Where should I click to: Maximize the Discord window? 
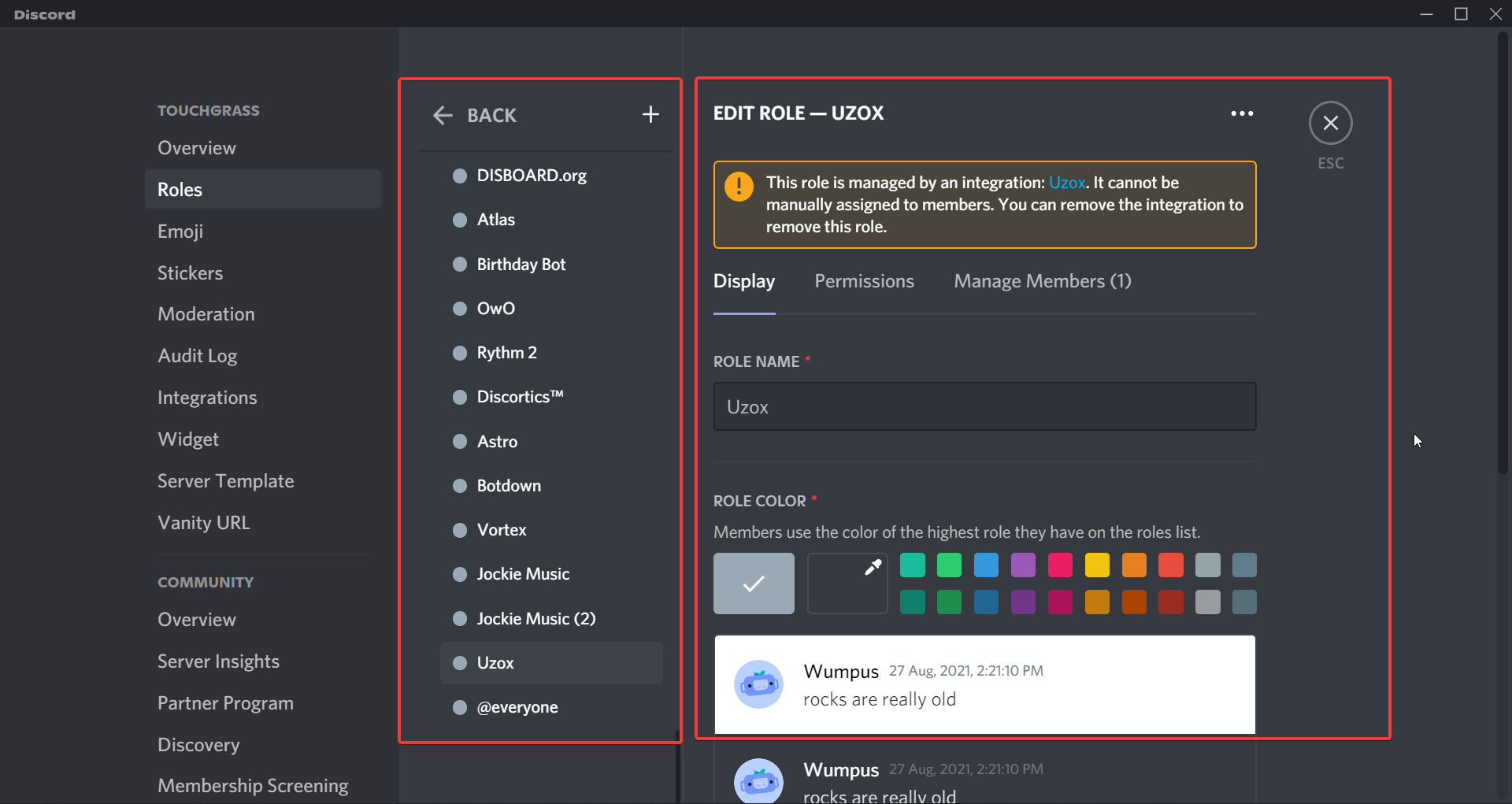[x=1461, y=13]
